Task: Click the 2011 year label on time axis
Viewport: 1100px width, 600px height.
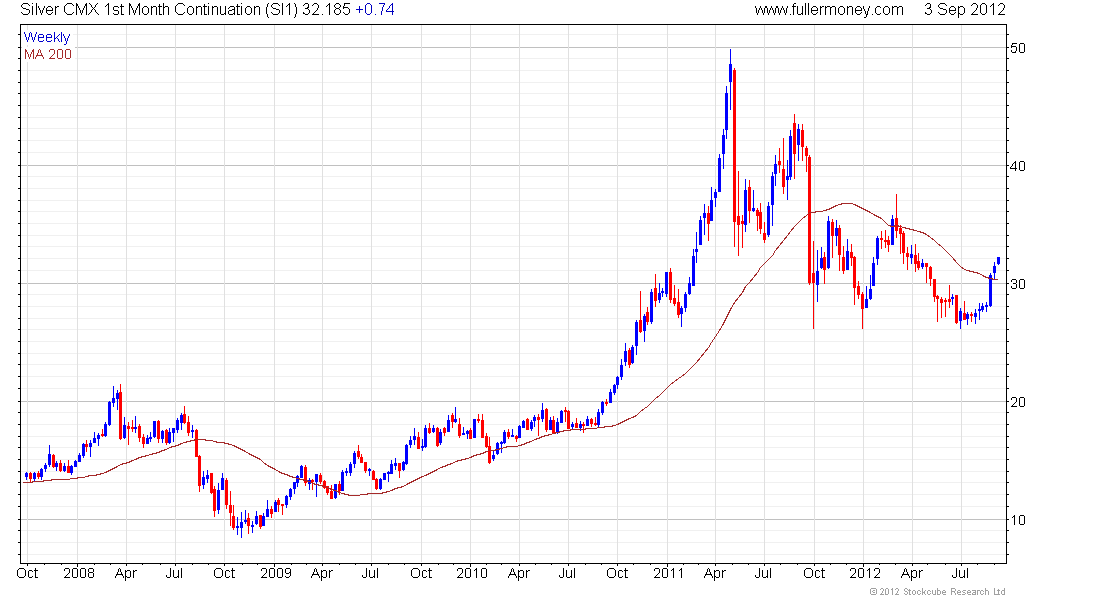Action: [669, 573]
